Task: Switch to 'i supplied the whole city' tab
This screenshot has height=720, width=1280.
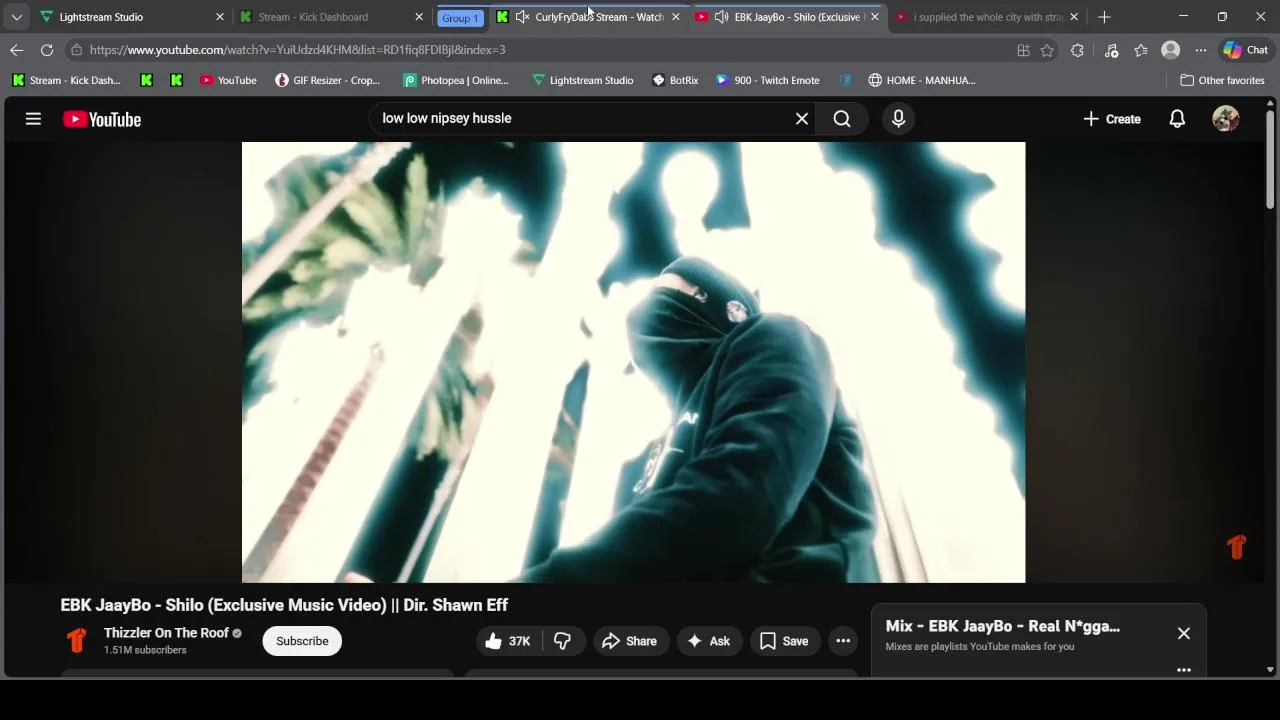Action: [x=987, y=17]
